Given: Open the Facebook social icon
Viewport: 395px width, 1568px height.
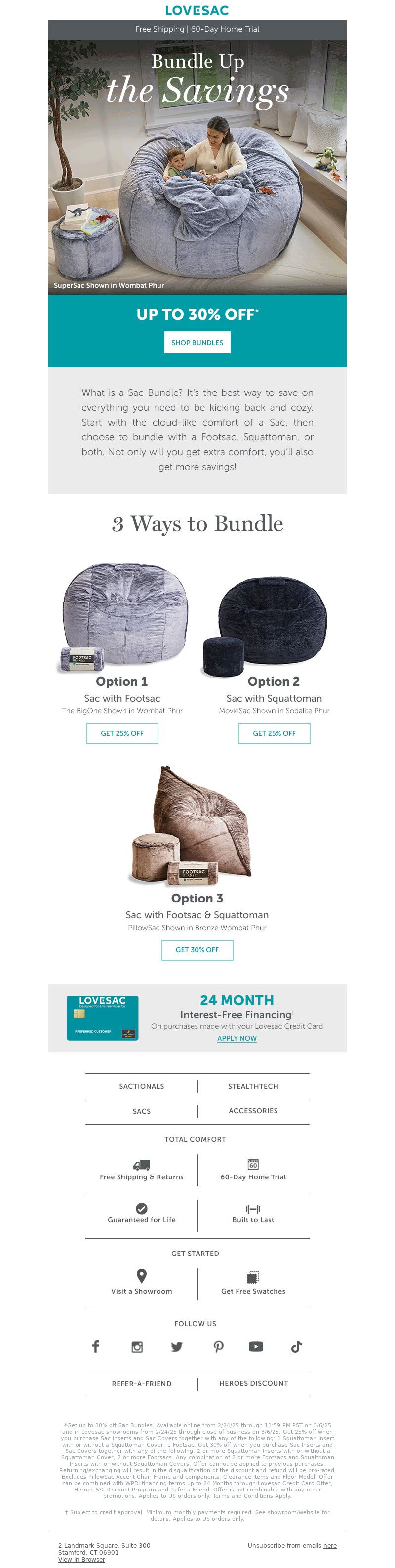Looking at the screenshot, I should [x=96, y=1346].
